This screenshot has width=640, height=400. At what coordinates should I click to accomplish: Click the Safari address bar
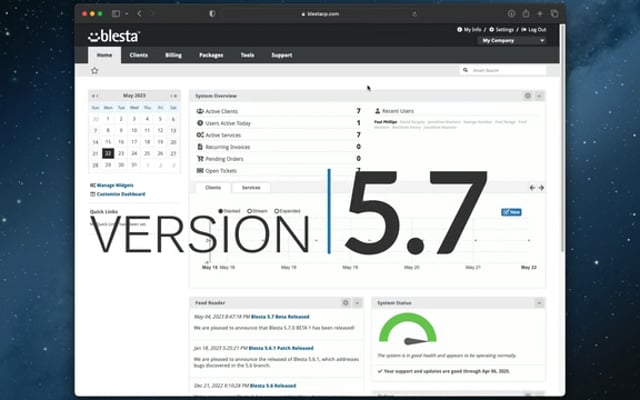320,14
